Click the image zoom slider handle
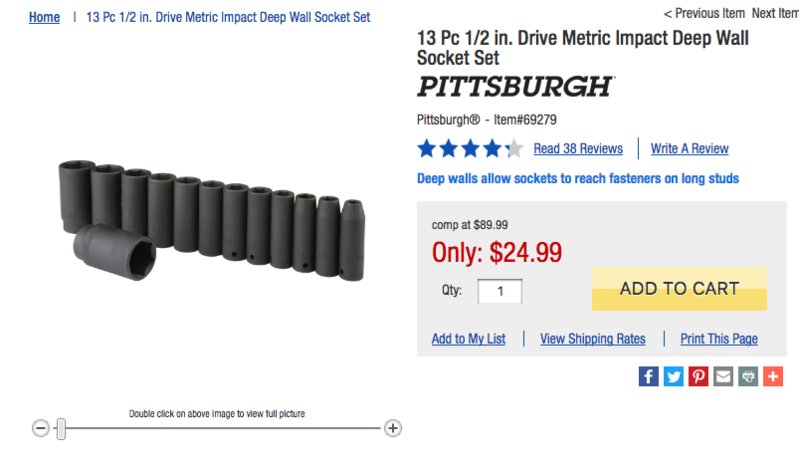Screen dimensions: 799x470 point(61,429)
